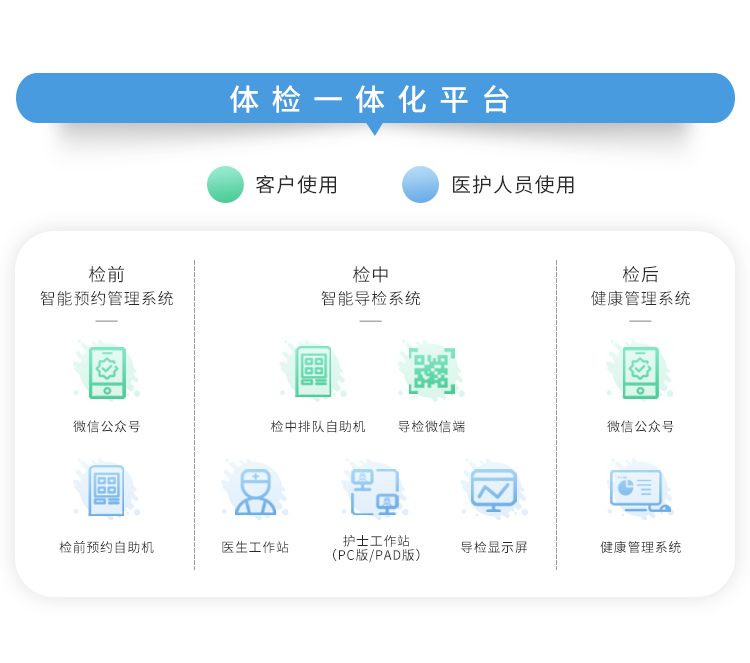Select the 检后 section heading at top right
Viewport: 750px width, 663px height.
pyautogui.click(x=640, y=275)
